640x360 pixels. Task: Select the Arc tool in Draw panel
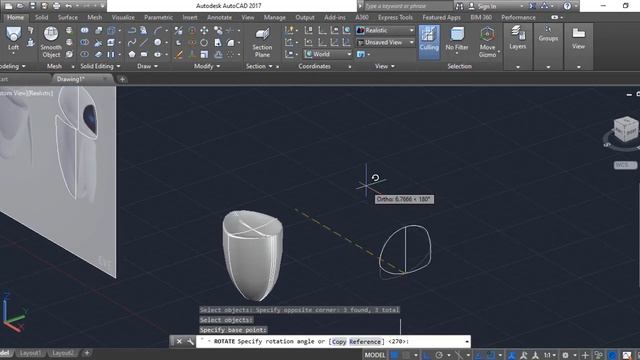tap(158, 31)
